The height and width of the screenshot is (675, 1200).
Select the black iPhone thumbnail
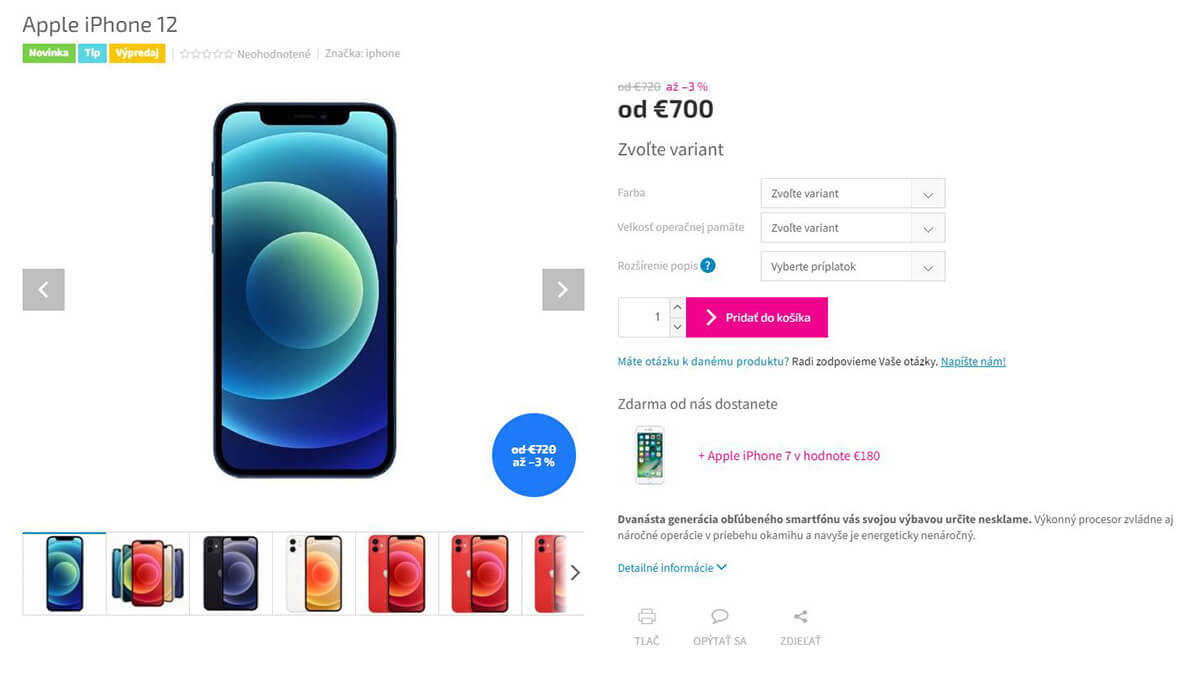[231, 573]
